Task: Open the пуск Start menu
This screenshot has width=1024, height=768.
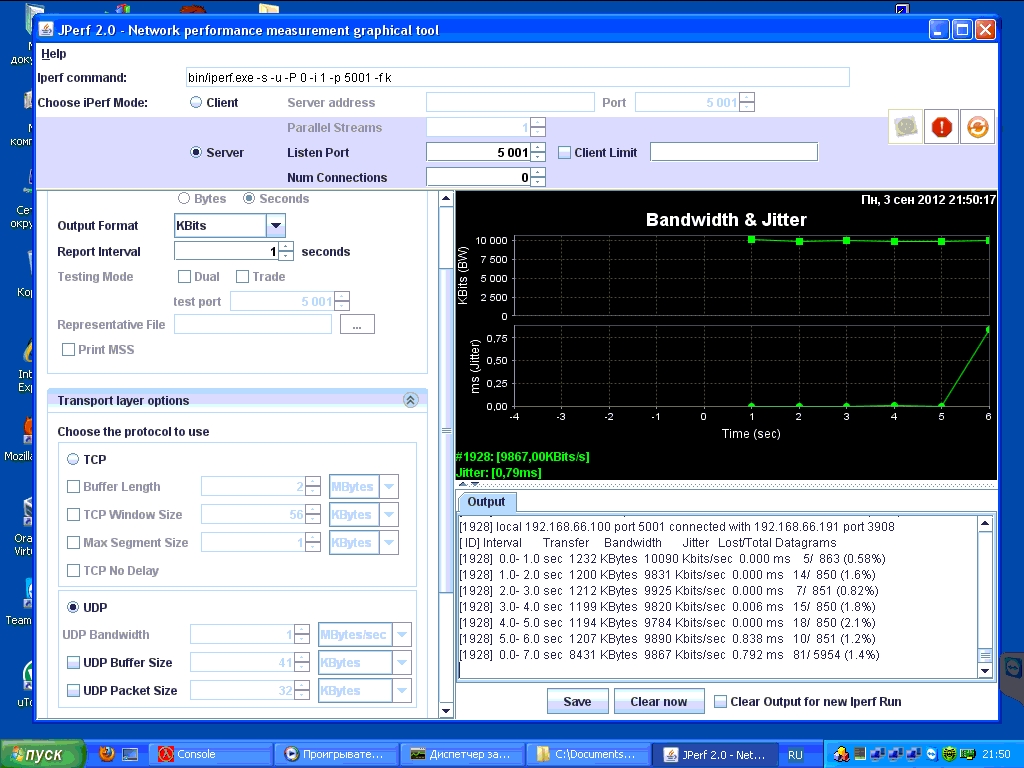Action: [x=43, y=754]
